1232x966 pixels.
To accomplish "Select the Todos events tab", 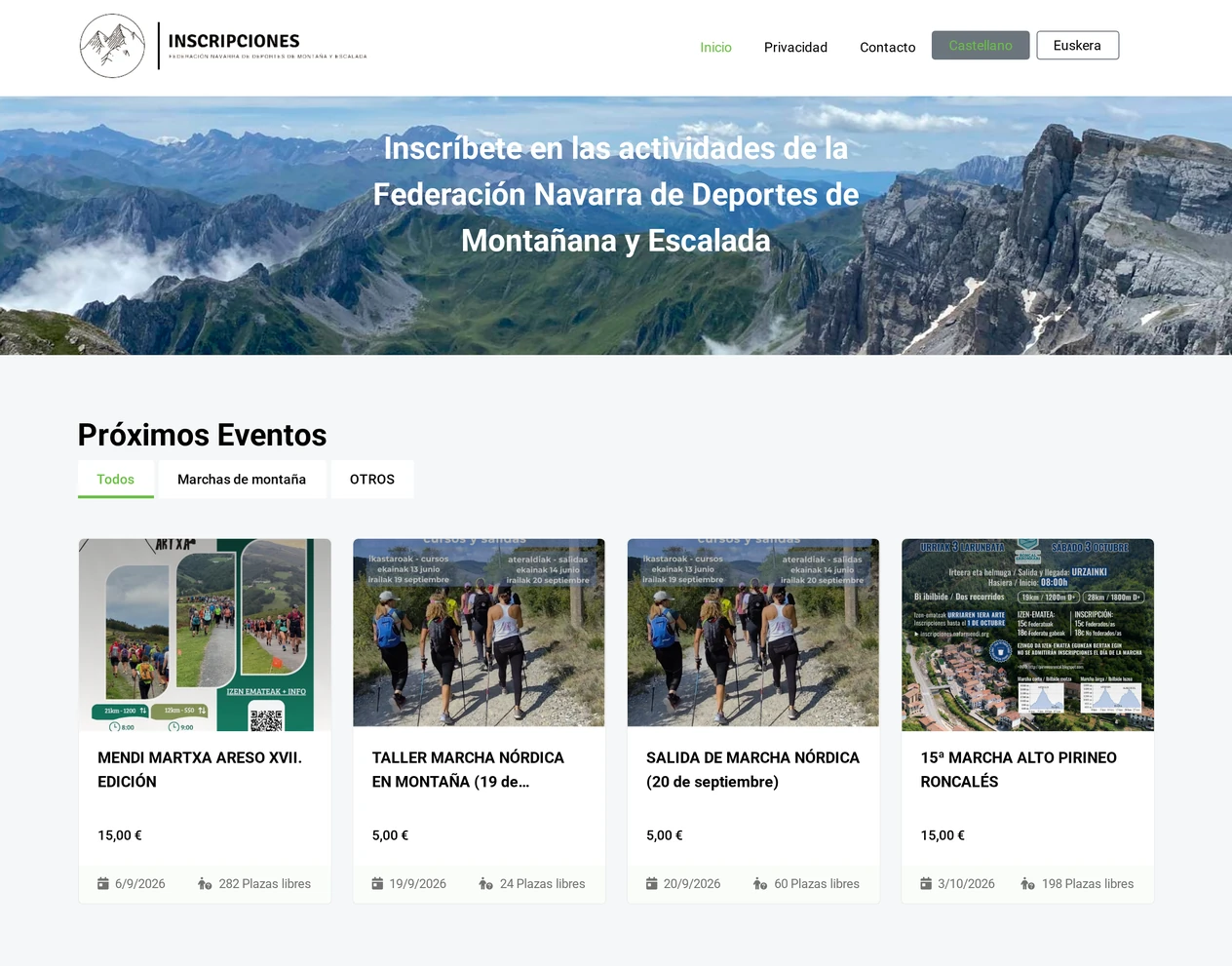I will 116,479.
